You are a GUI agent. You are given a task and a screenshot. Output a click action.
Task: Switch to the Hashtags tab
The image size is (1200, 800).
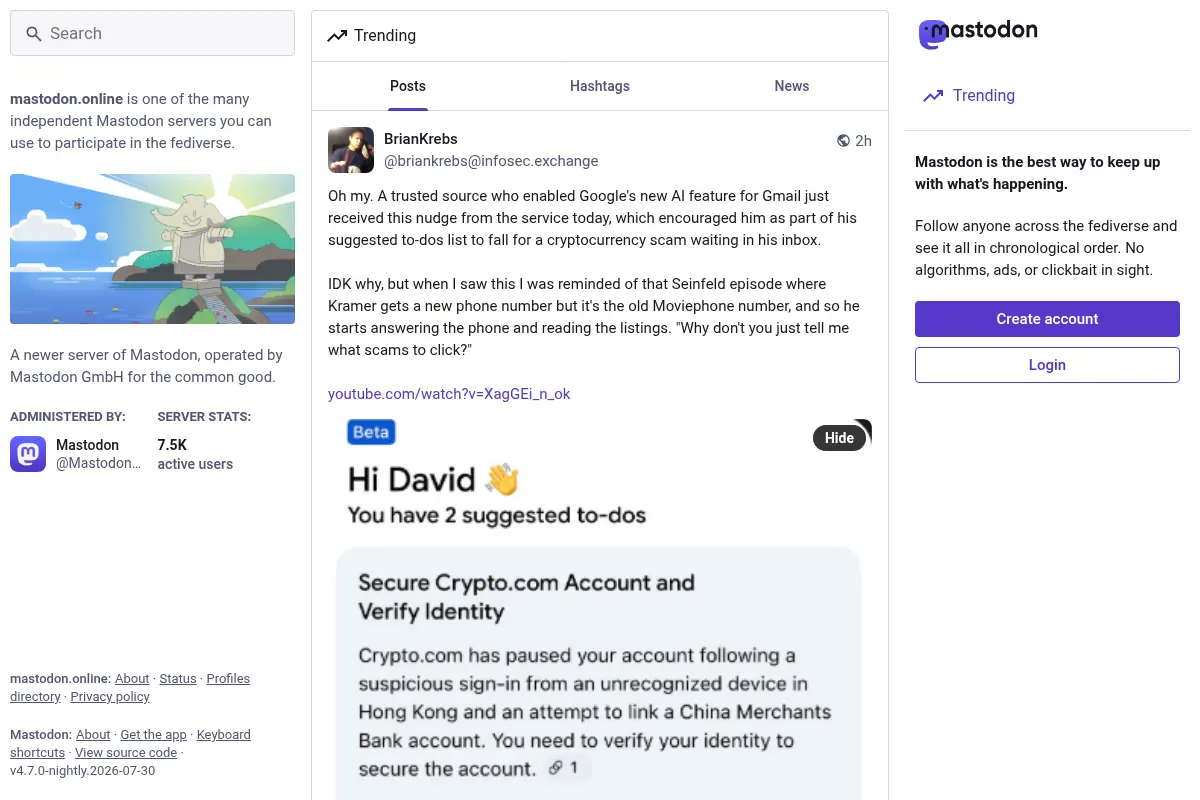click(600, 86)
